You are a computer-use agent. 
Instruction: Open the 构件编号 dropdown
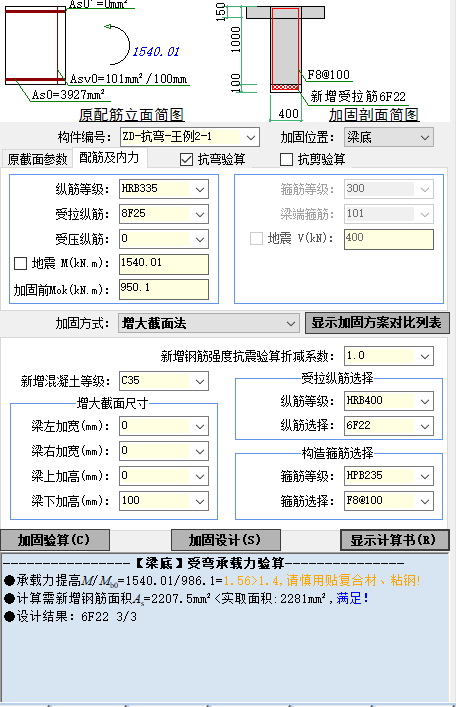coord(190,137)
